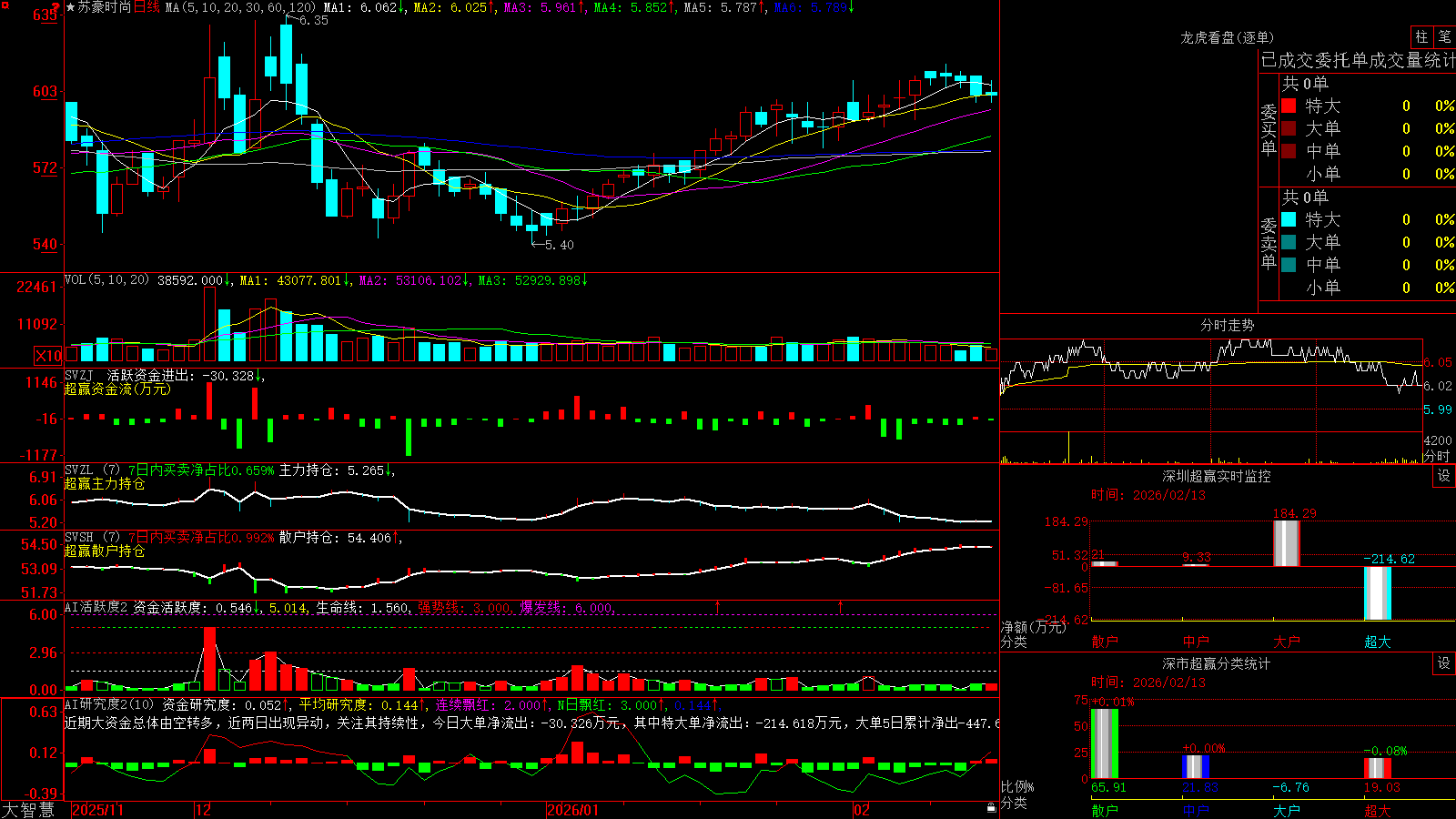Click the 深圳超赢实时监控 title
The height and width of the screenshot is (819, 1456).
pyautogui.click(x=1216, y=476)
